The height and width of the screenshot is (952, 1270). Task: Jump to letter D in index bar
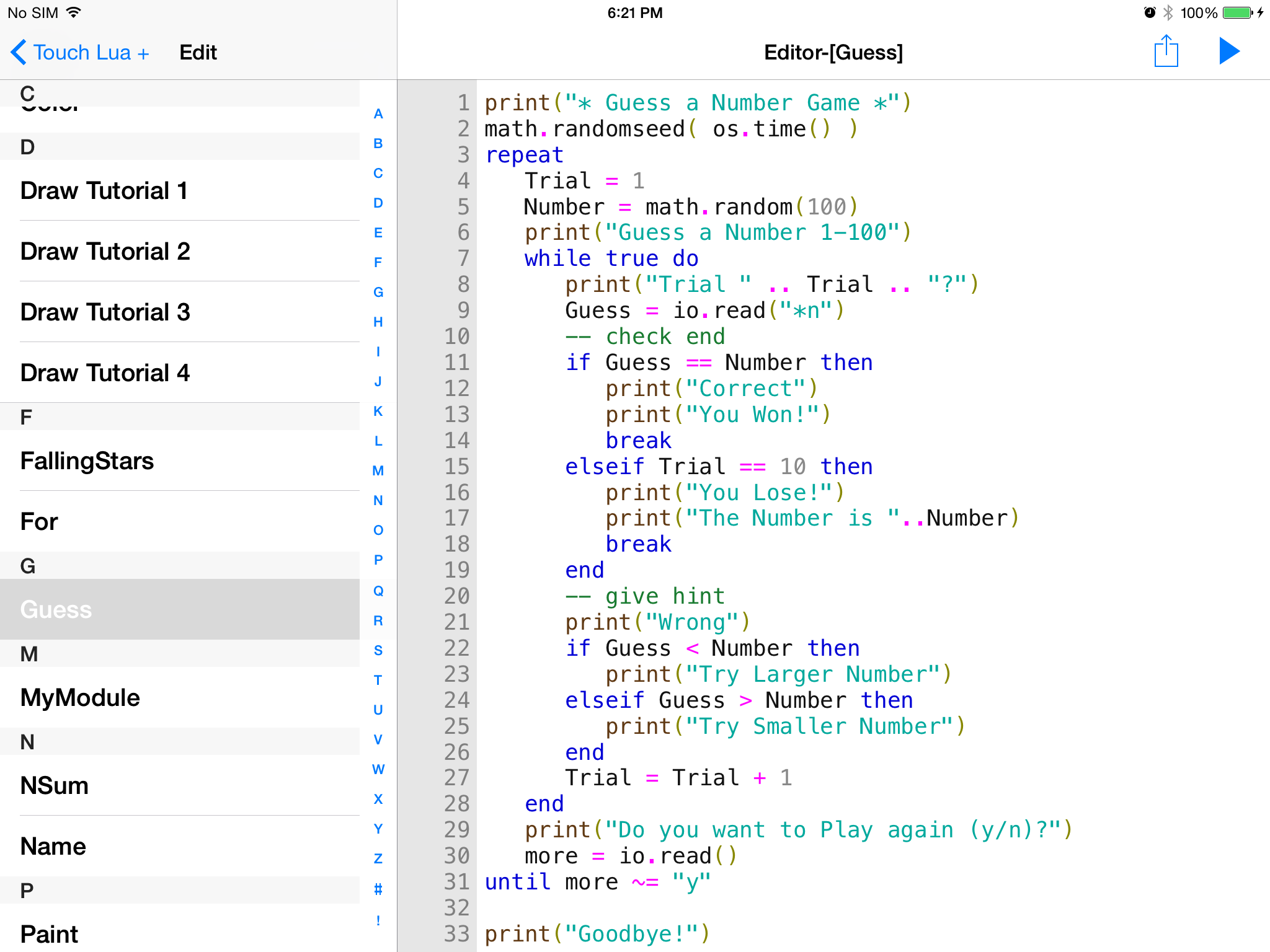(x=378, y=203)
